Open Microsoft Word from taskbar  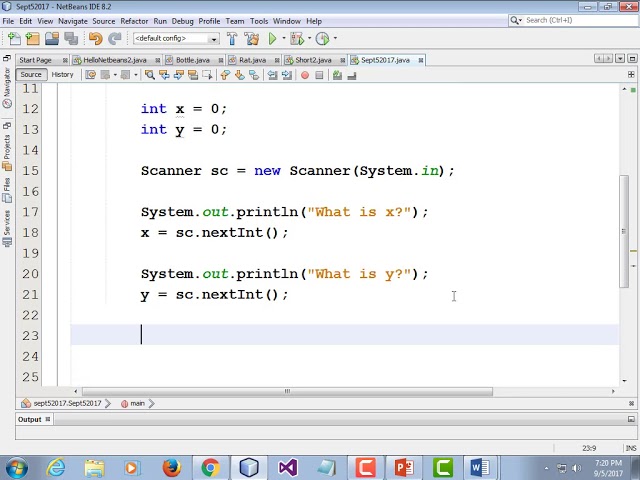click(479, 468)
